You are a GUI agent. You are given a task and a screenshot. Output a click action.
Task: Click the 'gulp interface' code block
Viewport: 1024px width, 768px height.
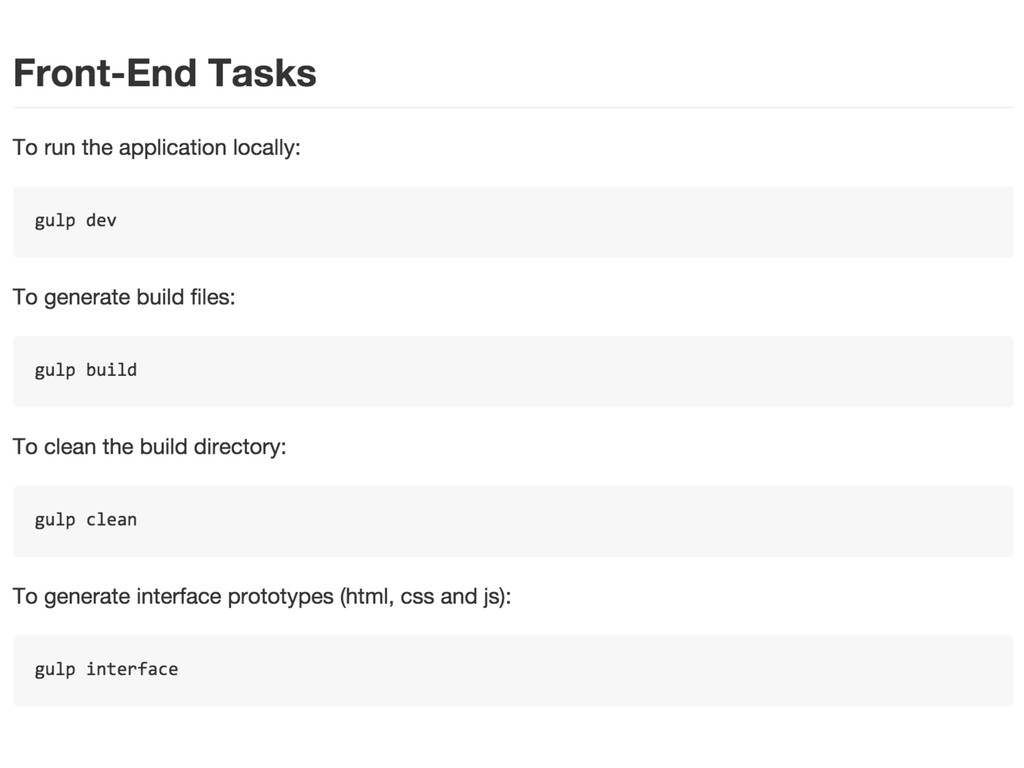point(513,671)
